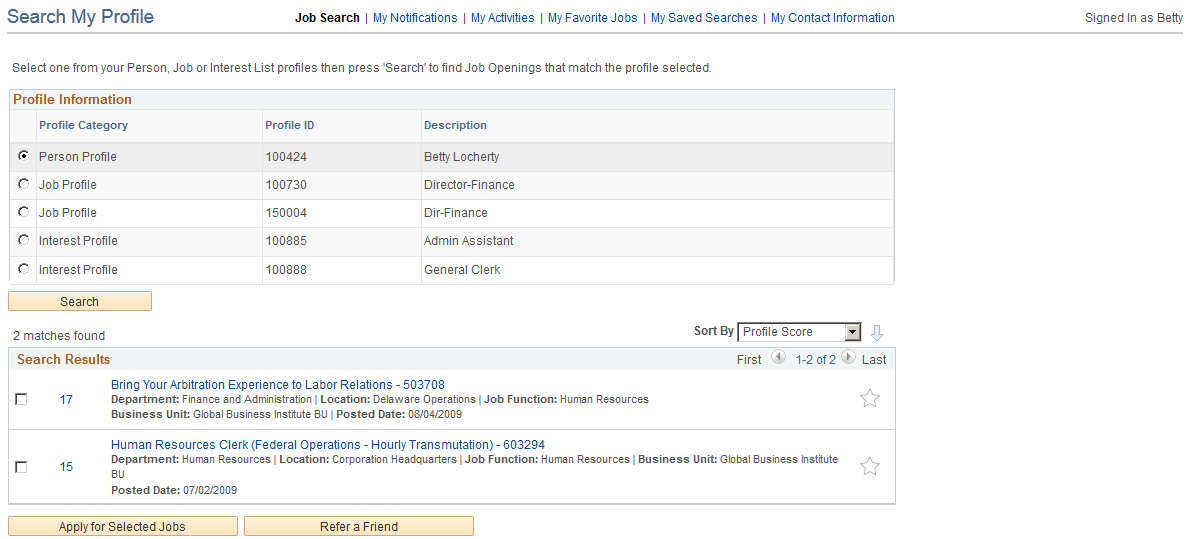Open My Saved Searches
The height and width of the screenshot is (539, 1187).
704,17
